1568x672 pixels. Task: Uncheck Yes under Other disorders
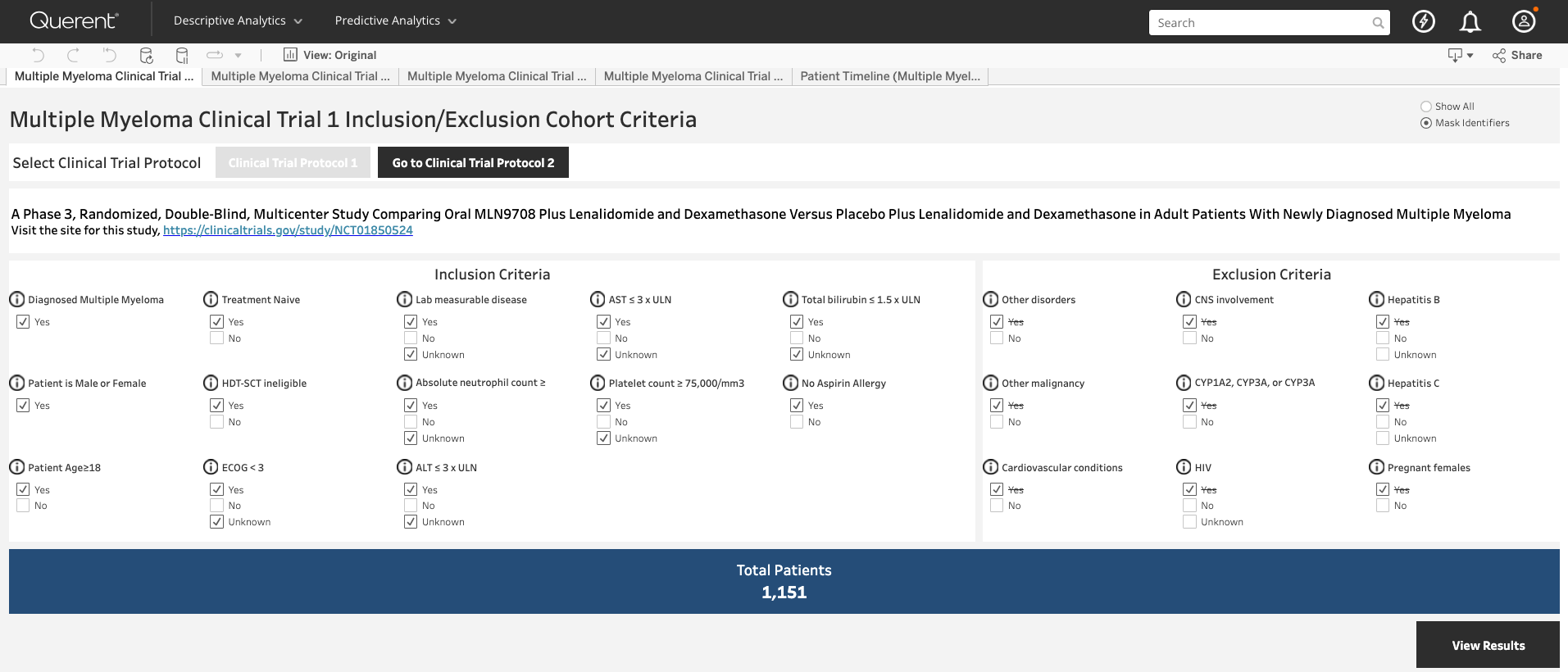pyautogui.click(x=997, y=321)
